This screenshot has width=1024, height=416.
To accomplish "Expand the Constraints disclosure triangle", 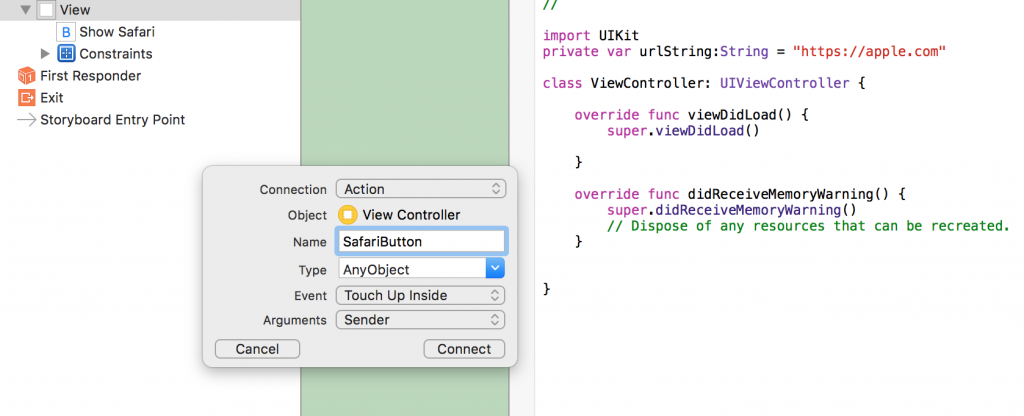I will click(x=45, y=54).
